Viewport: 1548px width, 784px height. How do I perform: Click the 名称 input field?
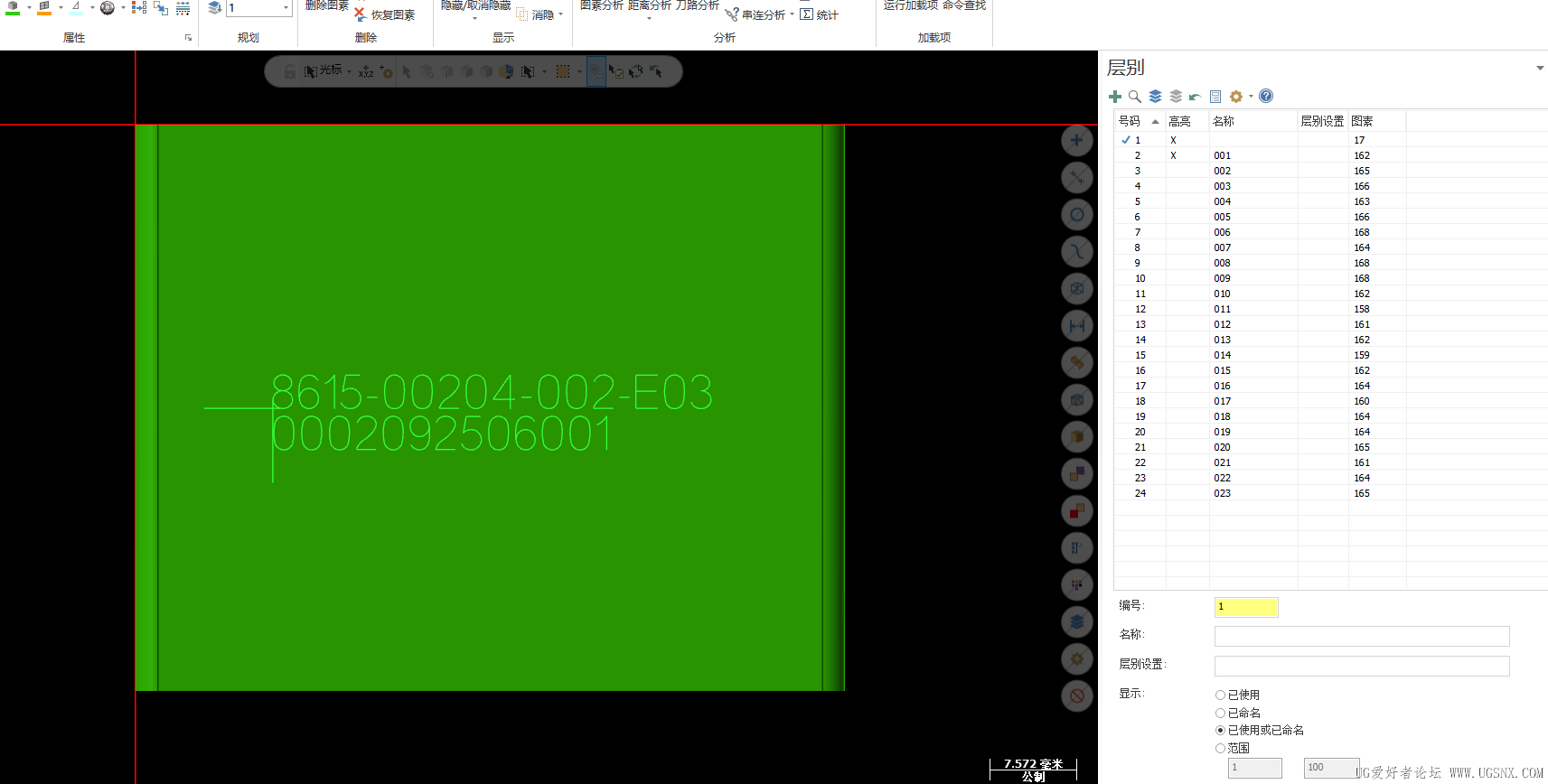click(x=1362, y=636)
